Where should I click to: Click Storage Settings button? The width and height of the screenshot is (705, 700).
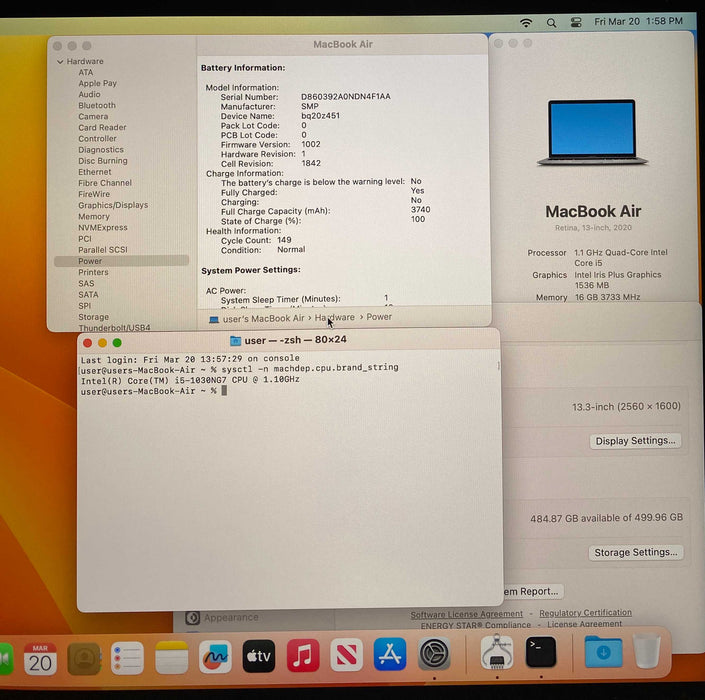point(636,553)
